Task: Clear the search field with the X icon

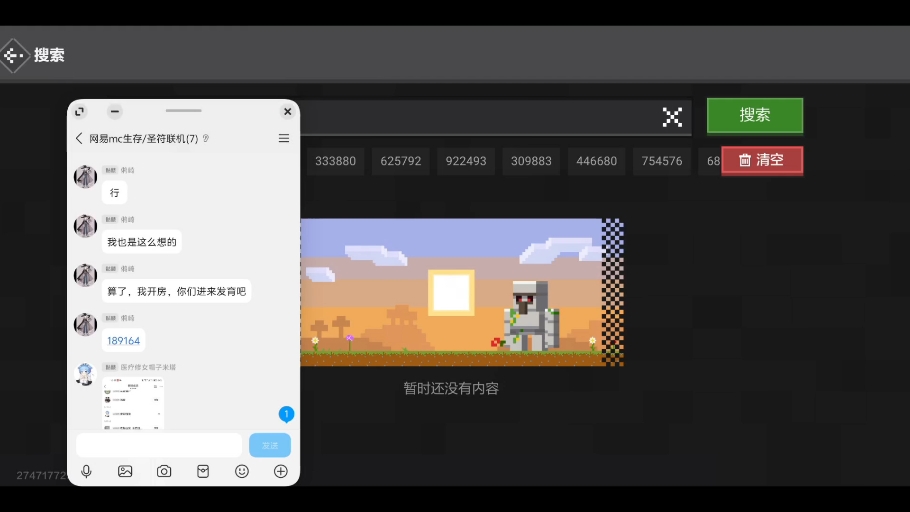Action: pyautogui.click(x=672, y=117)
